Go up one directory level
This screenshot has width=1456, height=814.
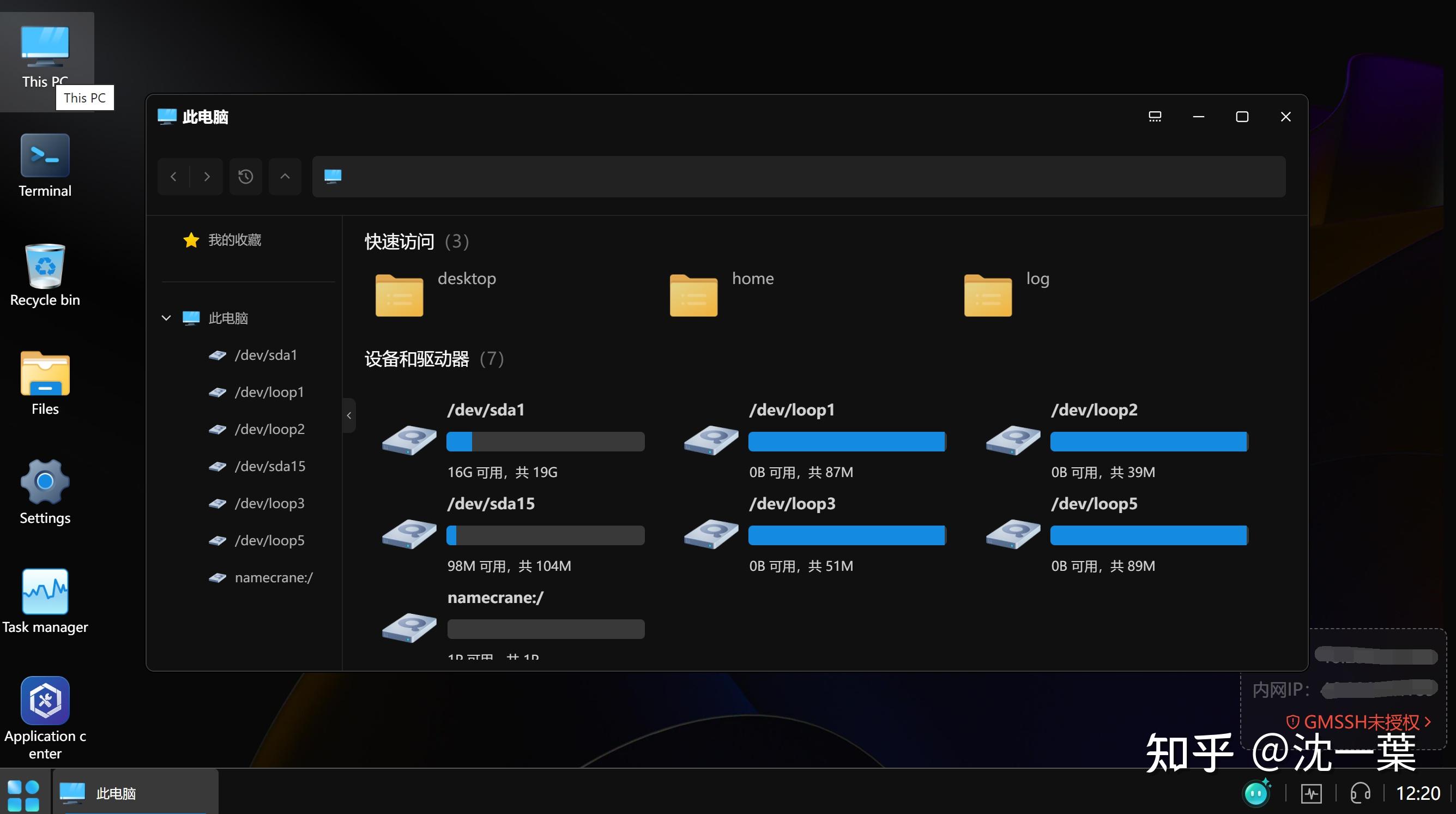285,176
